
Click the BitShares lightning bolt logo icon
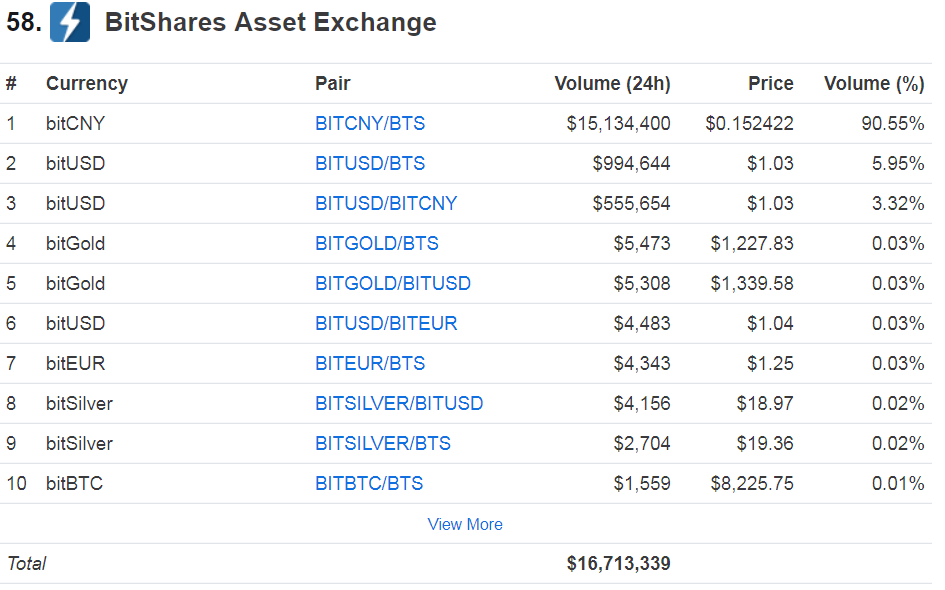[70, 22]
